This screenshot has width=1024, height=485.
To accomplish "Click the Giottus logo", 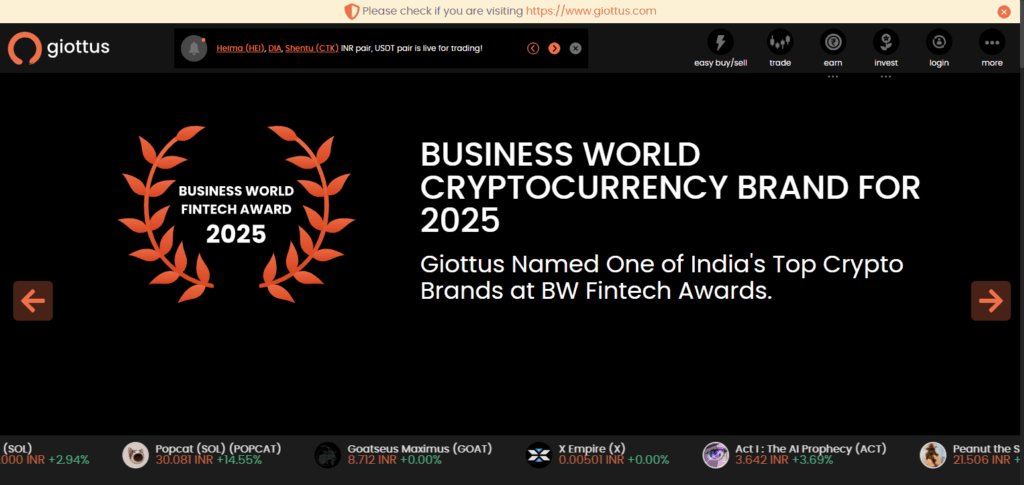I will (59, 48).
